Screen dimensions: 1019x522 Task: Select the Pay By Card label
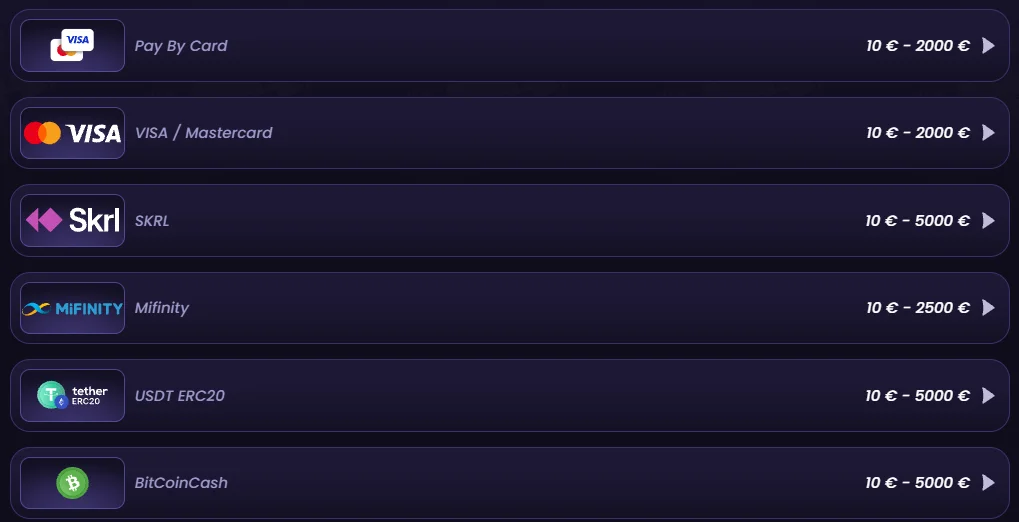tap(181, 46)
